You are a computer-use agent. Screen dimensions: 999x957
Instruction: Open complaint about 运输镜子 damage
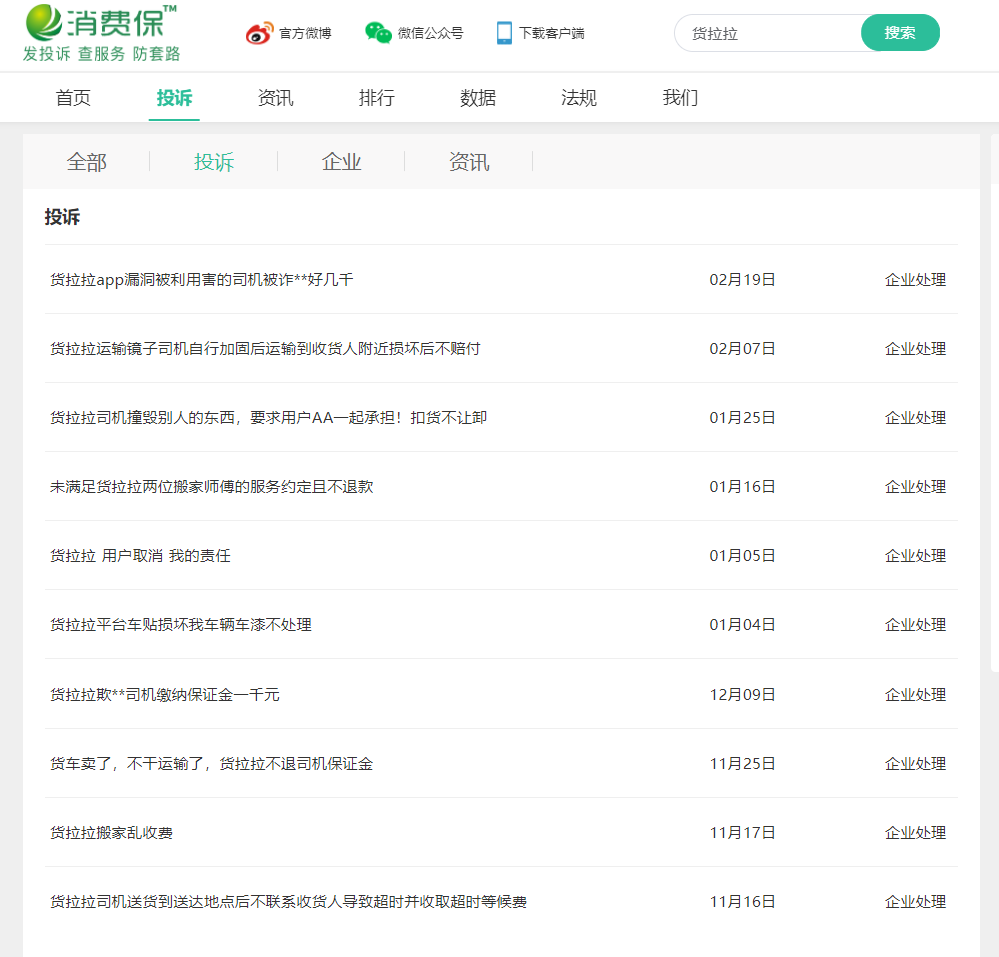click(x=265, y=349)
